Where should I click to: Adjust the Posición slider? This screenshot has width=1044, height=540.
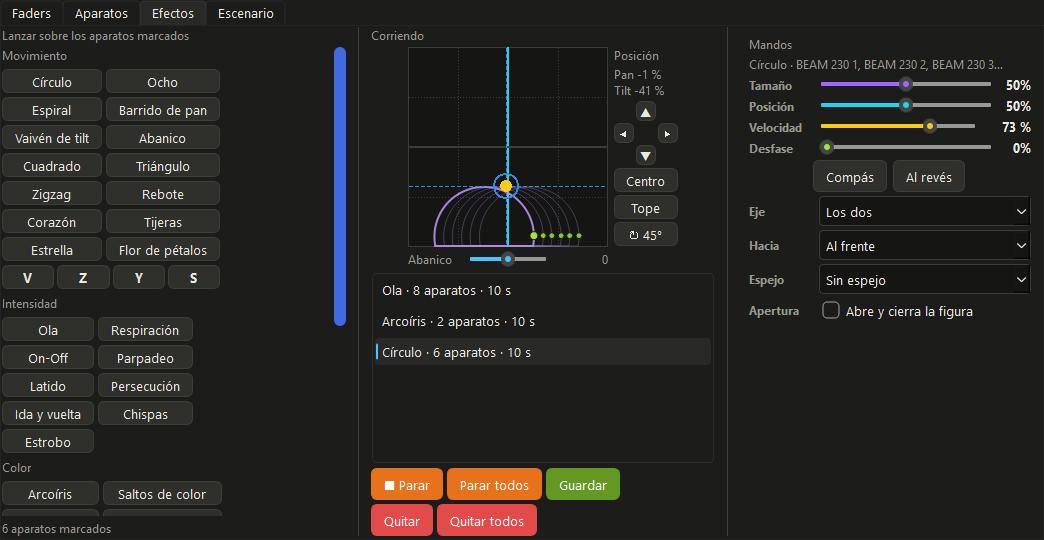906,106
